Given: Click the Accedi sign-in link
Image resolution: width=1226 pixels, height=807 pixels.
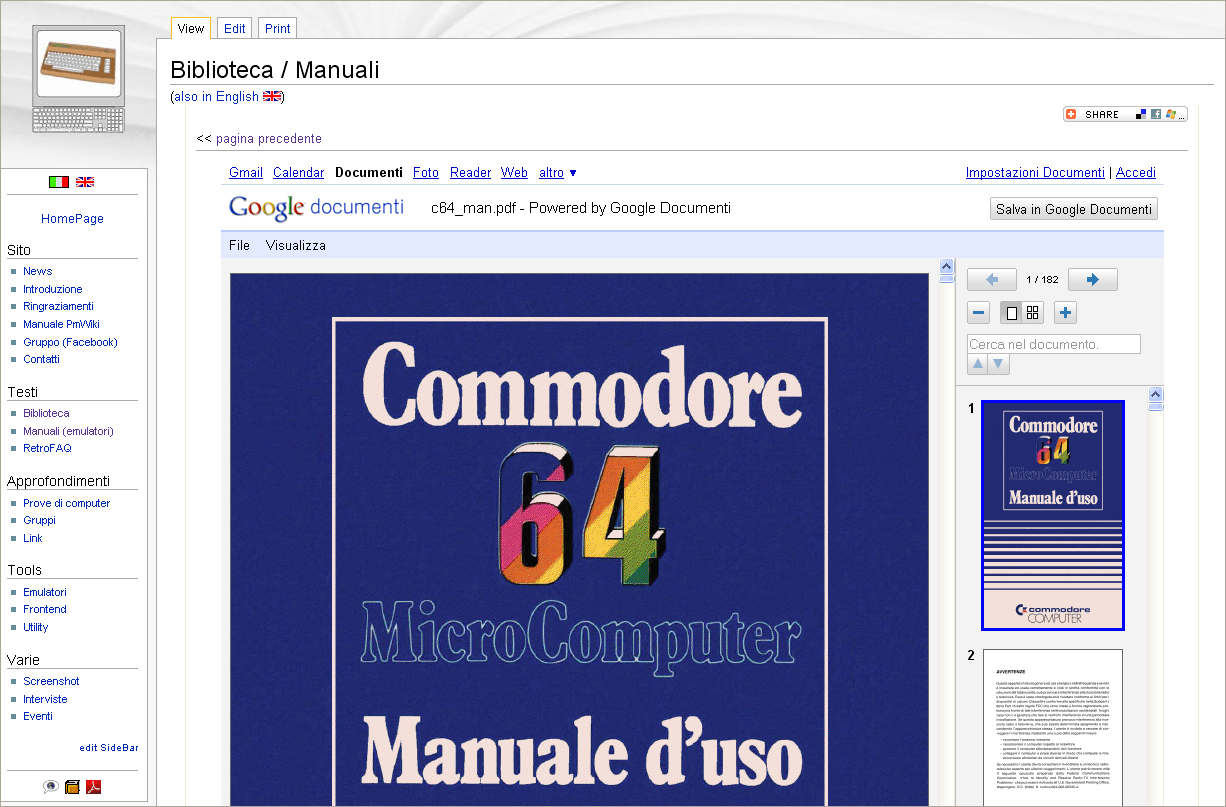Looking at the screenshot, I should point(1136,173).
